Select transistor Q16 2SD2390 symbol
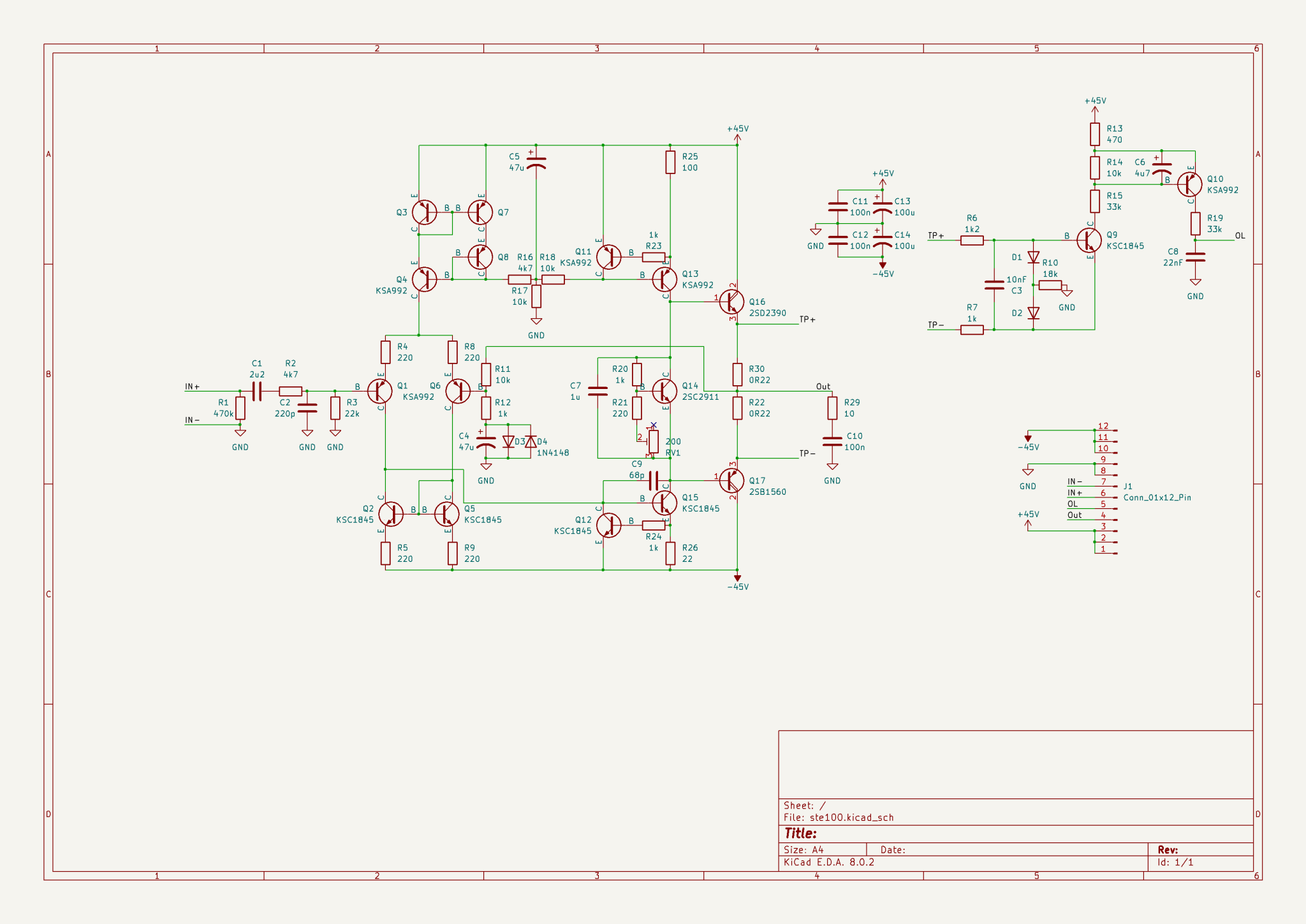Image resolution: width=1306 pixels, height=924 pixels. point(731,302)
